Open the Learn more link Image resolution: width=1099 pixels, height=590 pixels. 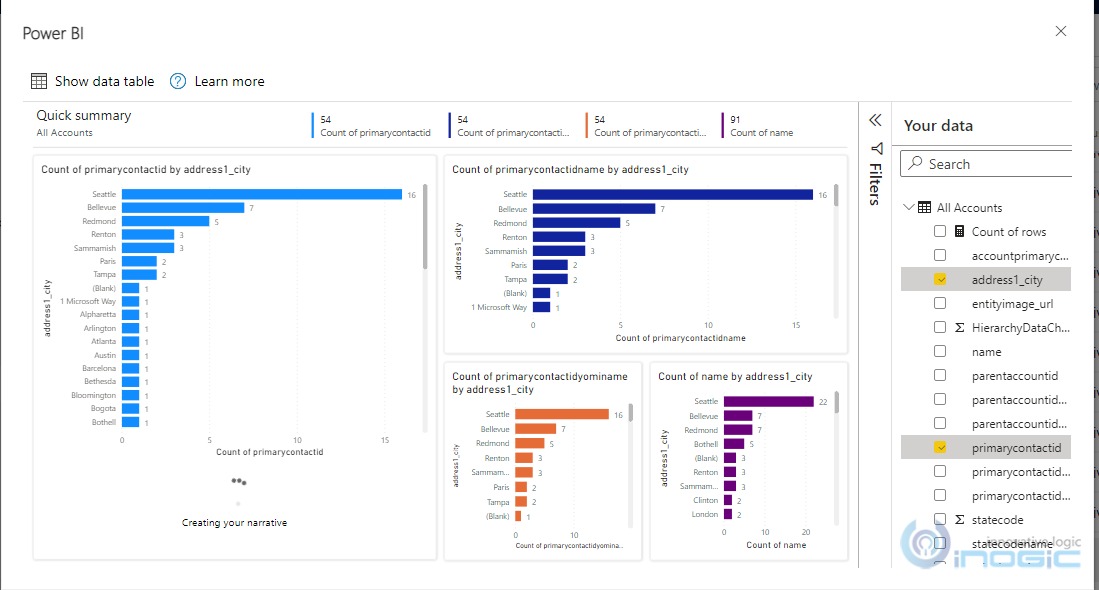click(229, 81)
